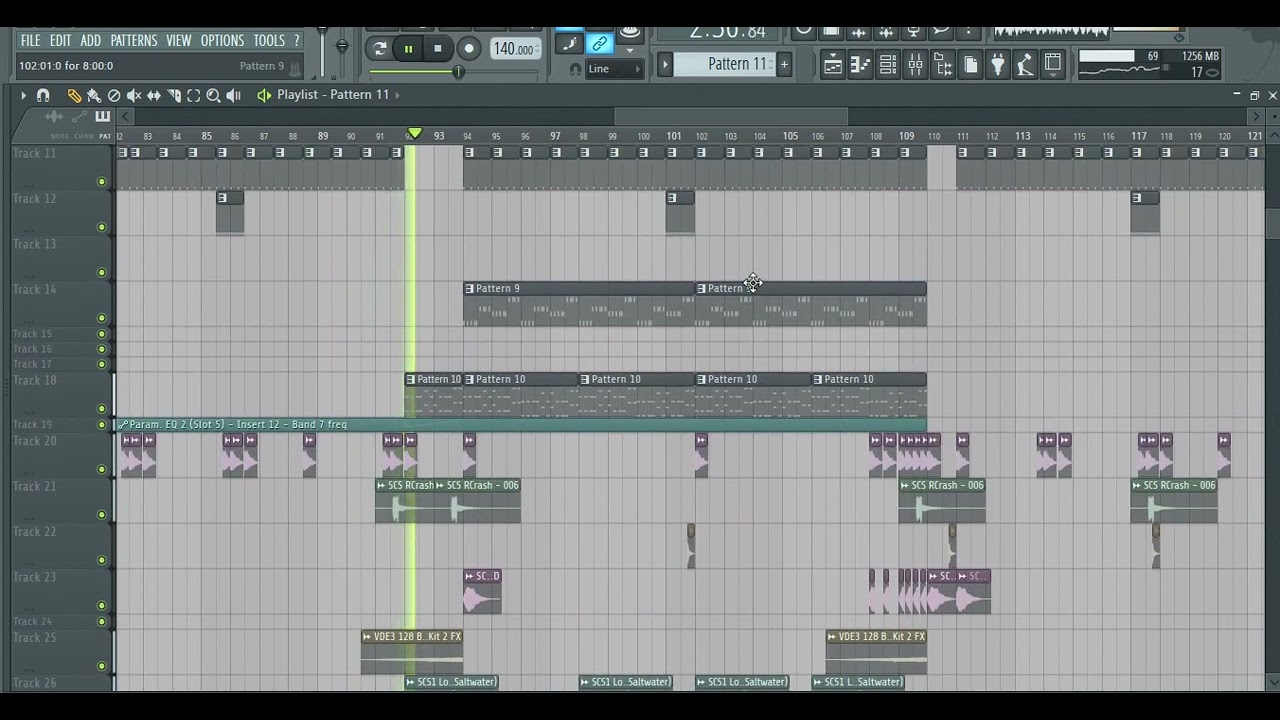Mute Track 12 with its green light
The height and width of the screenshot is (720, 1280).
[101, 227]
